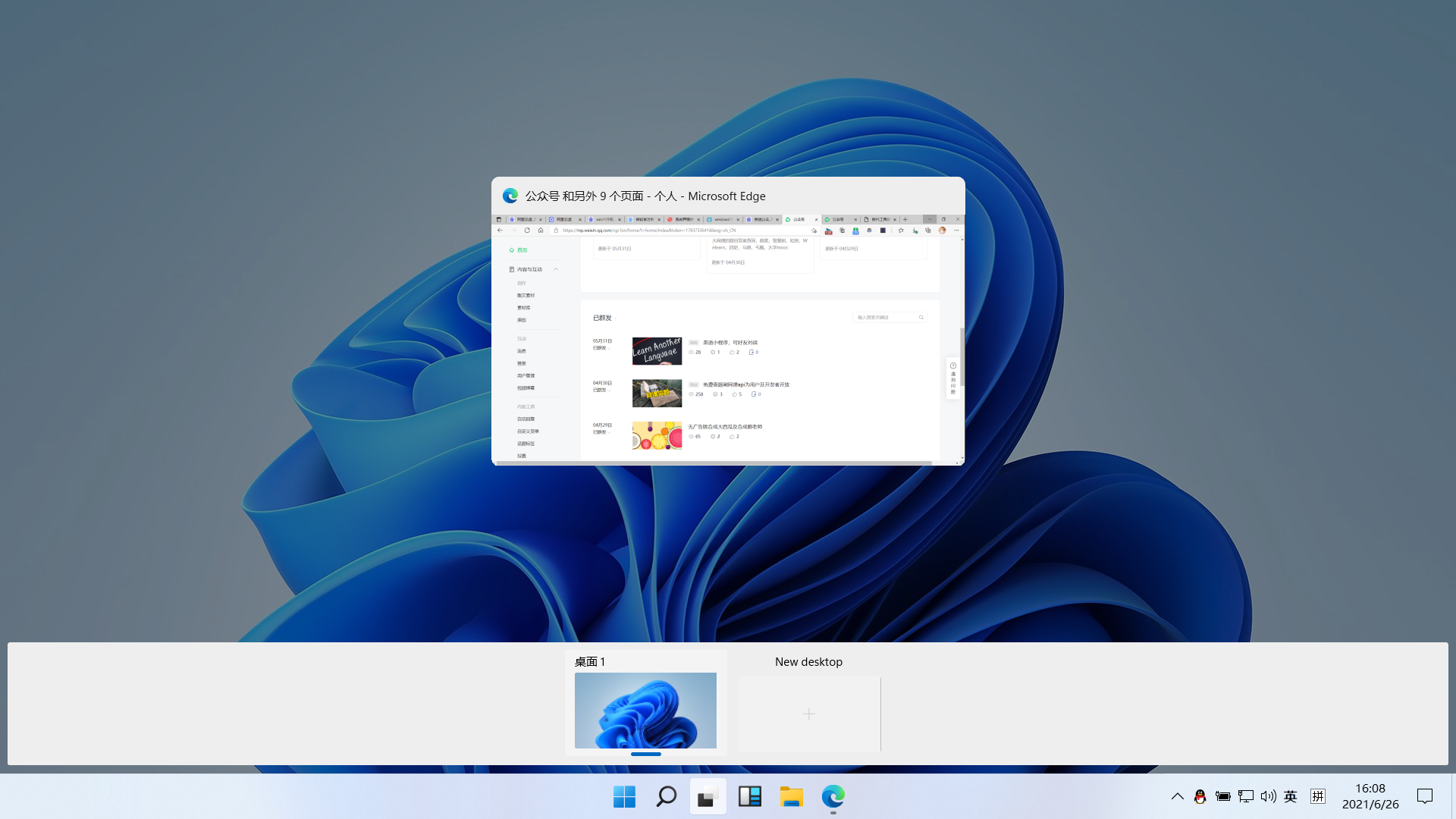The height and width of the screenshot is (819, 1456).
Task: Click the 'New desktop' label text
Action: pyautogui.click(x=808, y=662)
